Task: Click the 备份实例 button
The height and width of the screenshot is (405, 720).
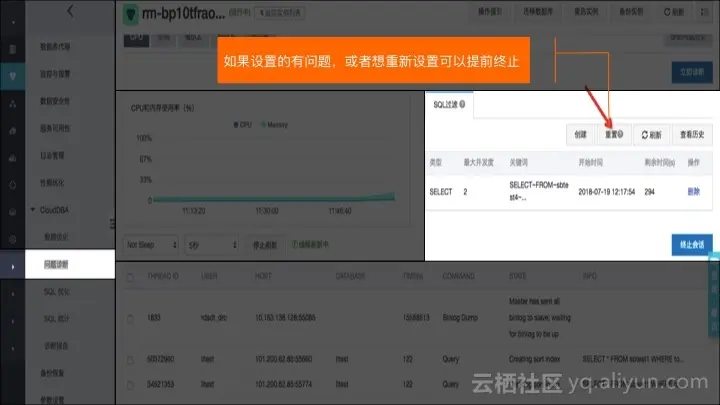Action: [631, 12]
